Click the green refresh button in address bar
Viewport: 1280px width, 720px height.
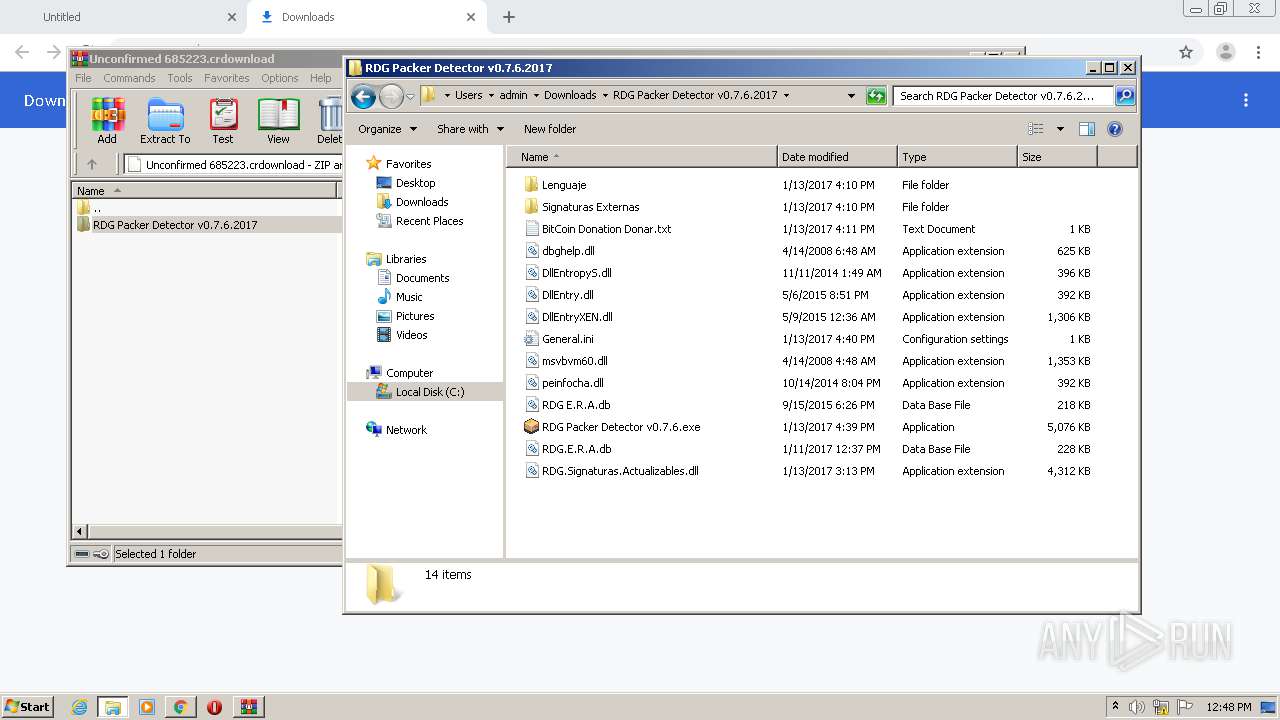click(x=876, y=96)
